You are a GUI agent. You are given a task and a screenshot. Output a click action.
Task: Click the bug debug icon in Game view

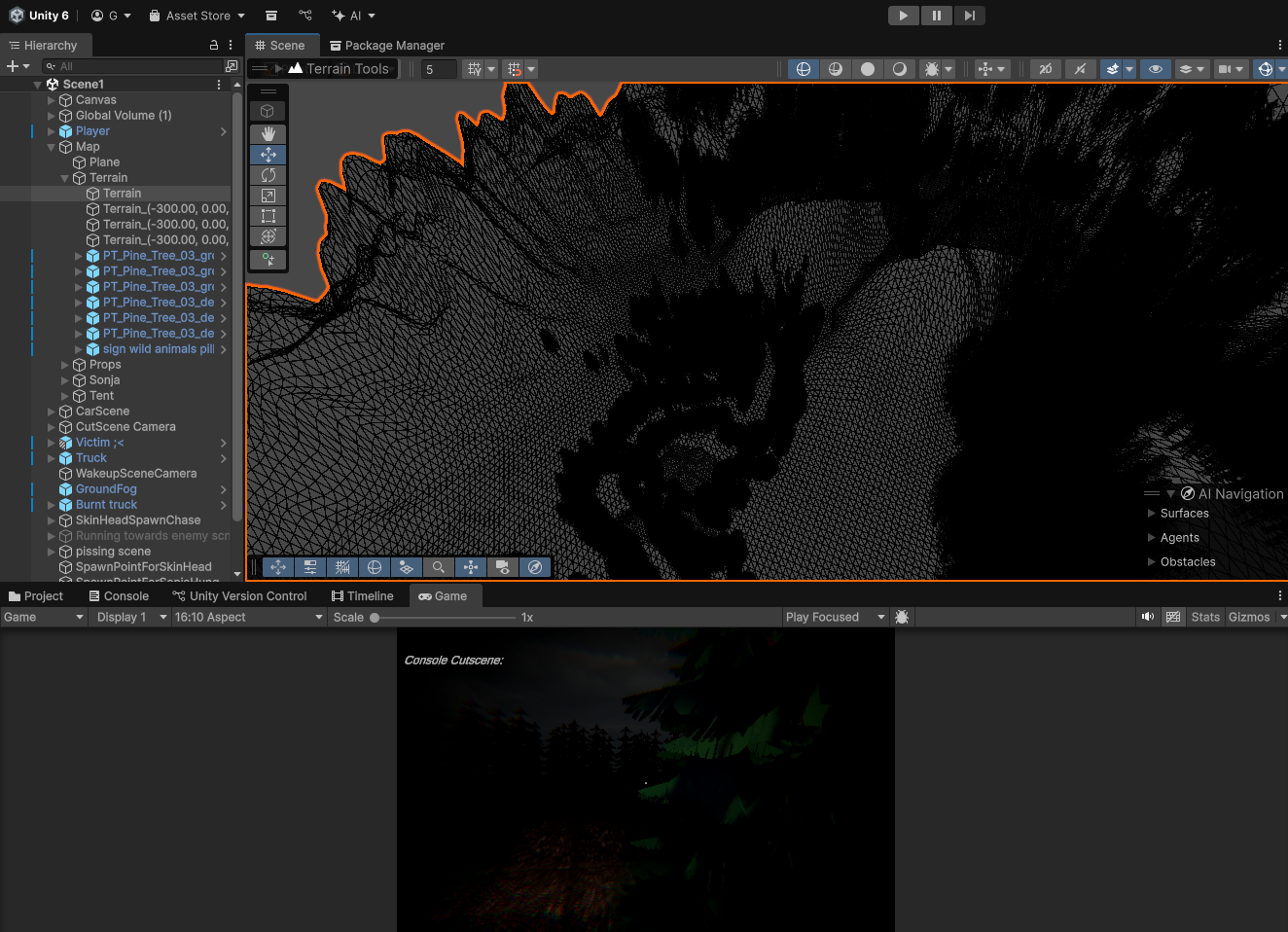902,617
